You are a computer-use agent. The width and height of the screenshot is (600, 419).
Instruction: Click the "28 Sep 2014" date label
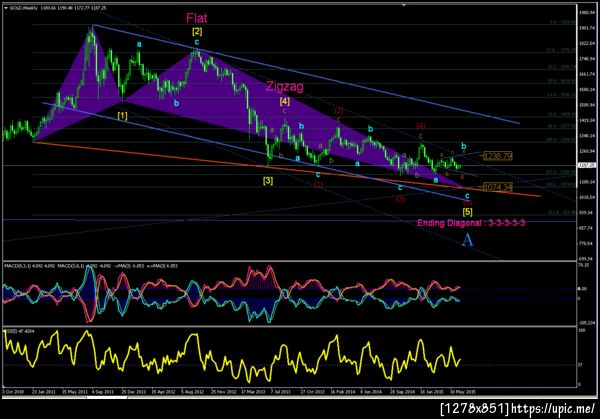click(403, 392)
